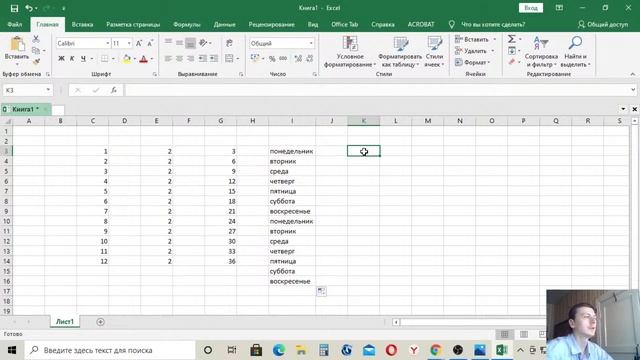Click the insert function fx icon

coord(114,90)
